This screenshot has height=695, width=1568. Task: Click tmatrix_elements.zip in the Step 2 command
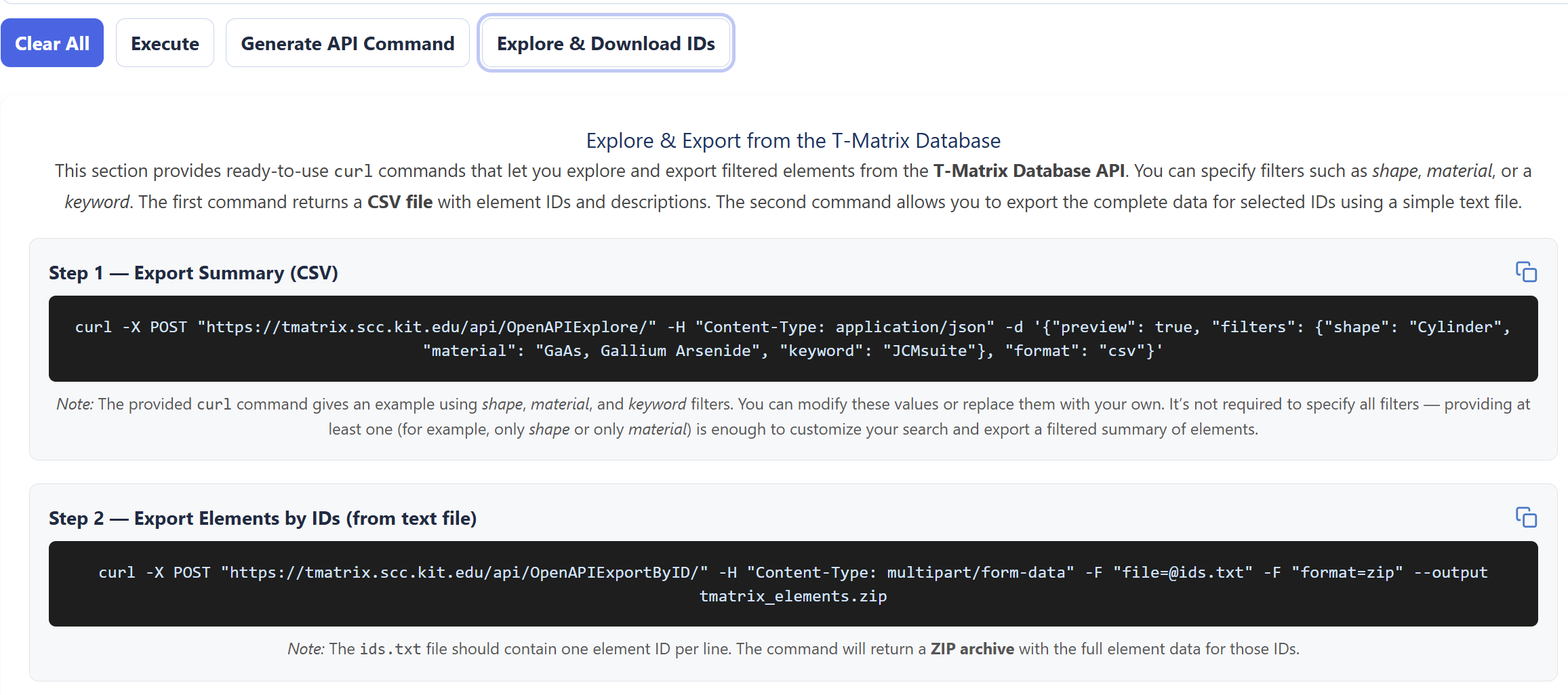point(792,596)
